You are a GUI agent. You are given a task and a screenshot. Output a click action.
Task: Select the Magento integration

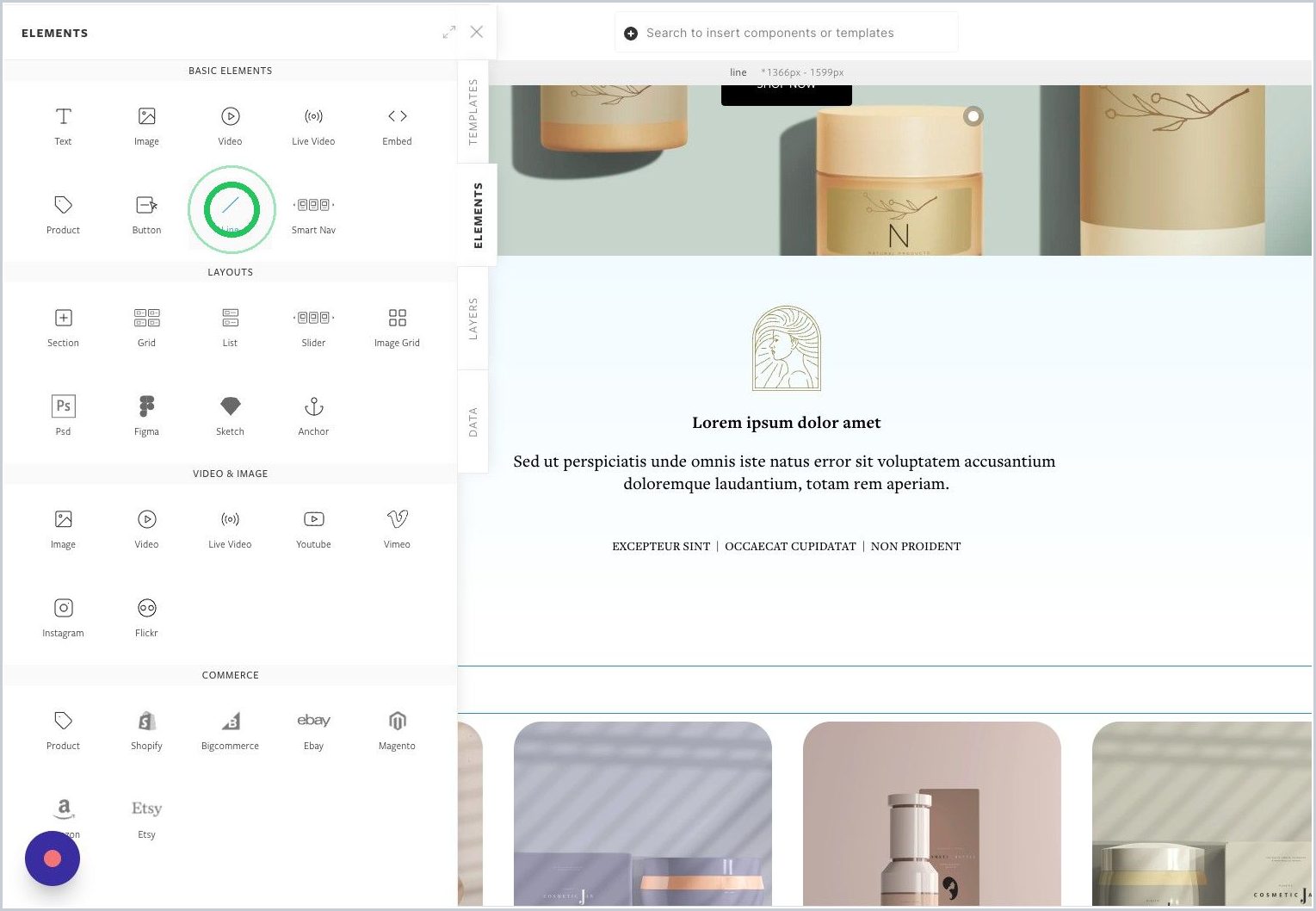coord(397,730)
